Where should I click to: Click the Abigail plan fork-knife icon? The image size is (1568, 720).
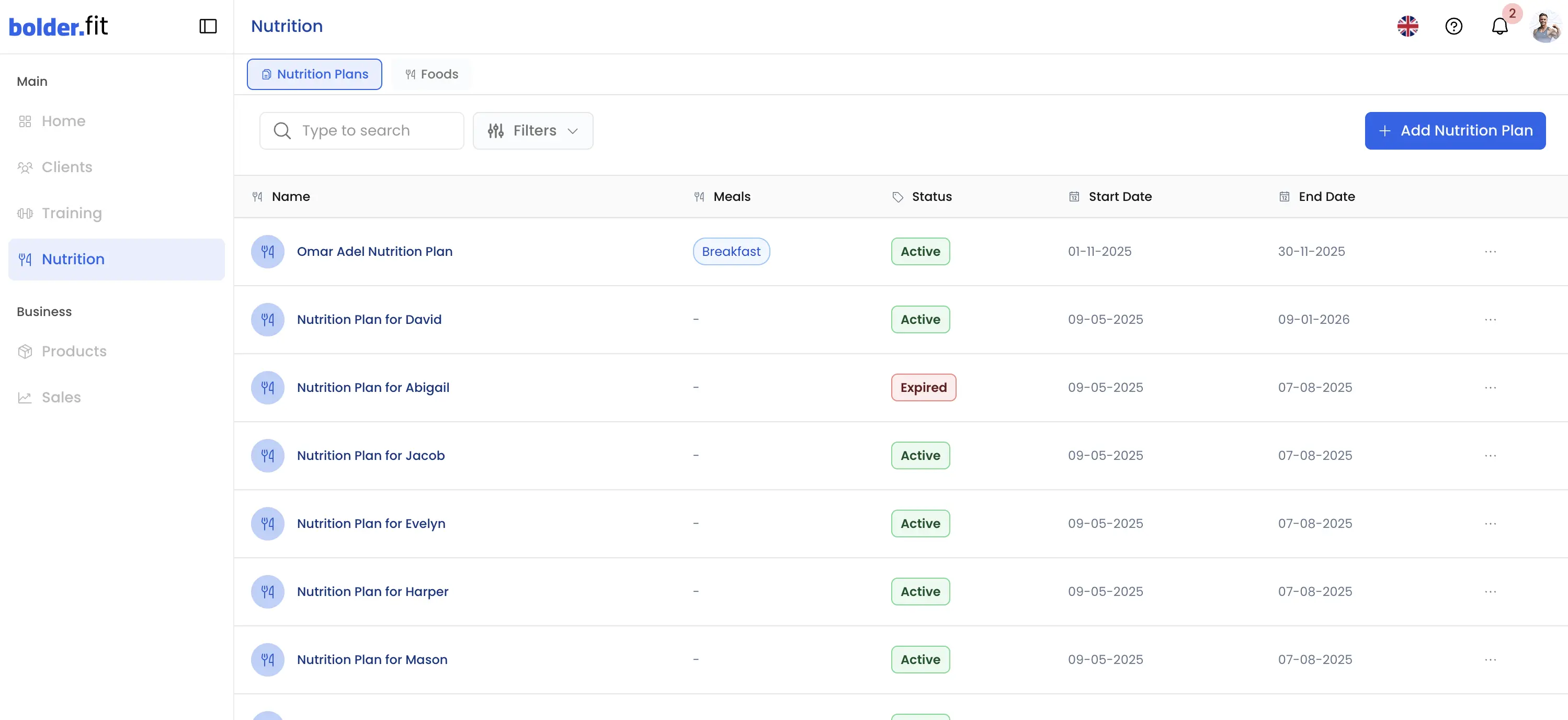(268, 387)
